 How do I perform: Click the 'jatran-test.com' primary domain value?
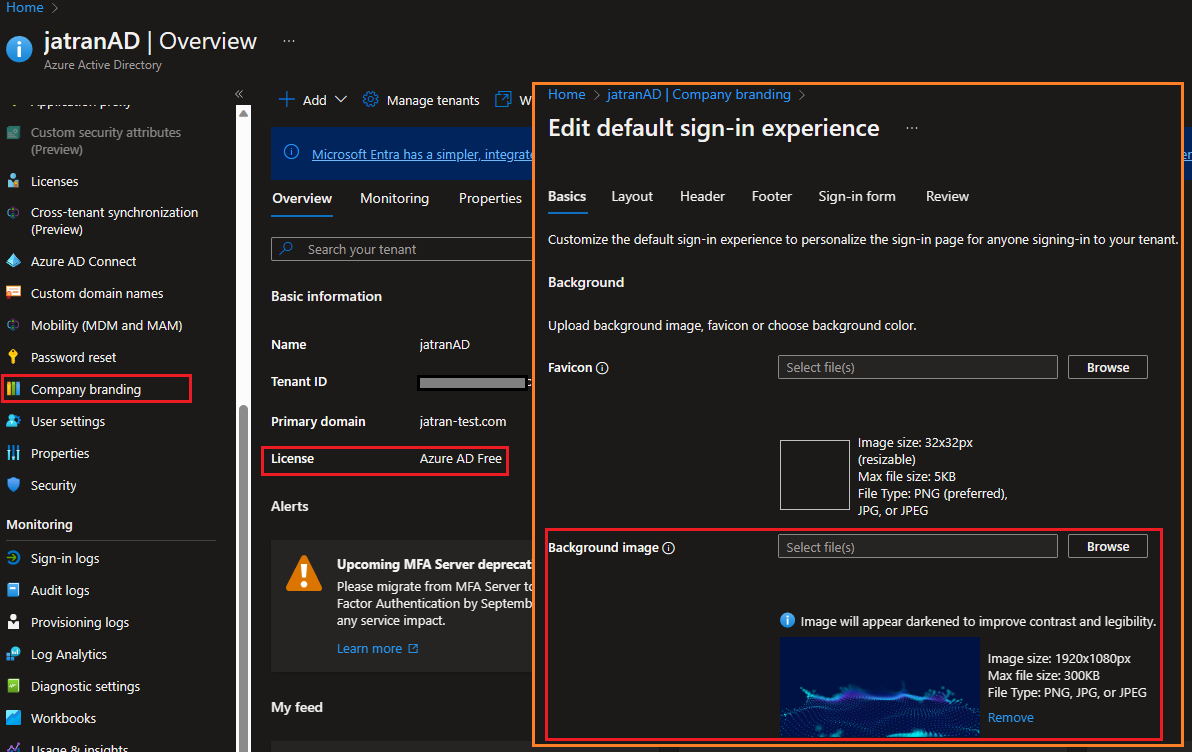tap(463, 421)
